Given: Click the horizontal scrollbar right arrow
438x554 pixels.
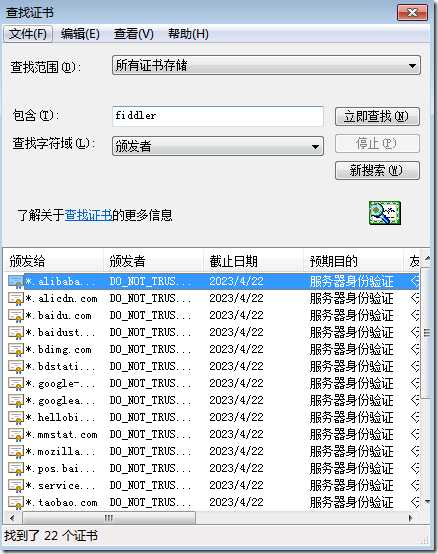Looking at the screenshot, I should pos(410,518).
